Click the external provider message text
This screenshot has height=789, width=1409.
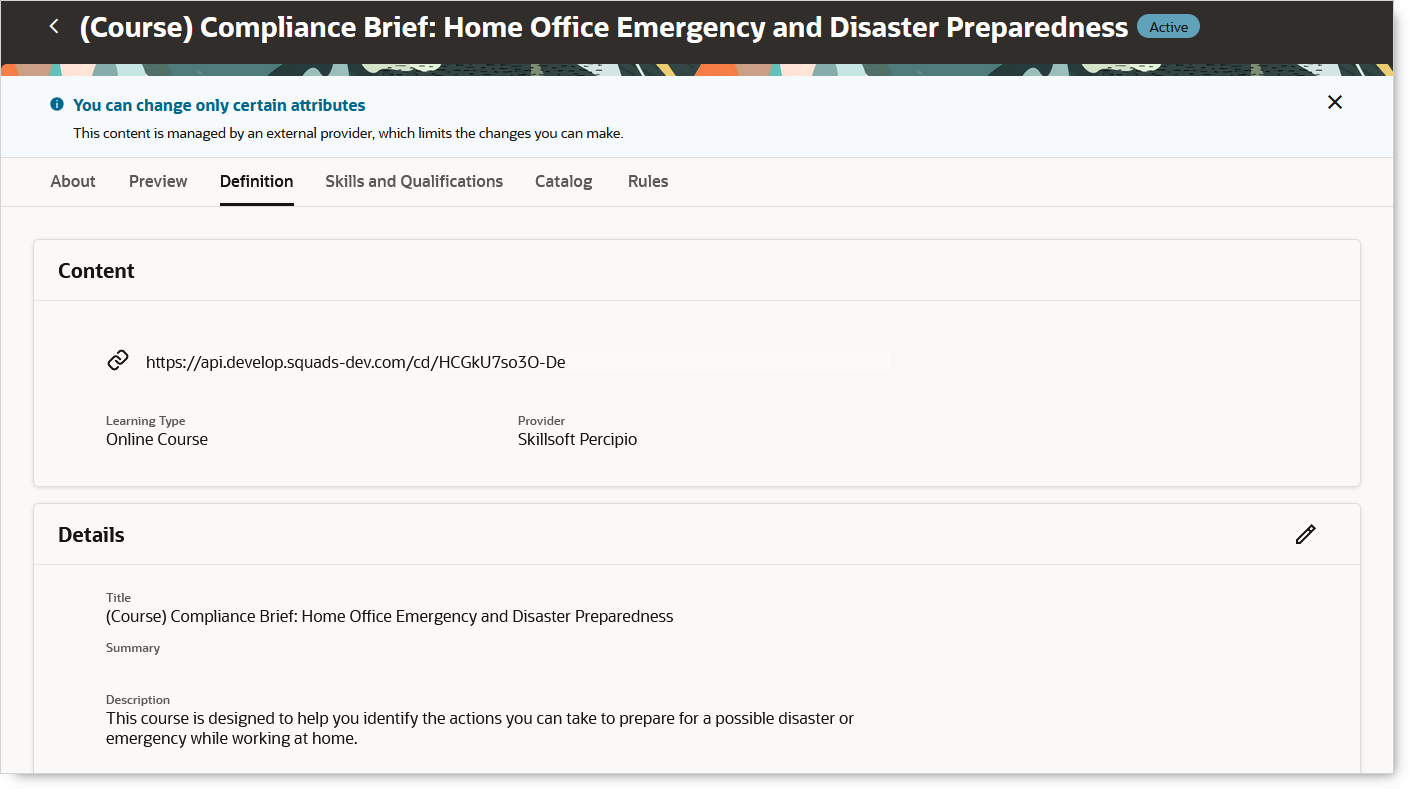tap(348, 133)
